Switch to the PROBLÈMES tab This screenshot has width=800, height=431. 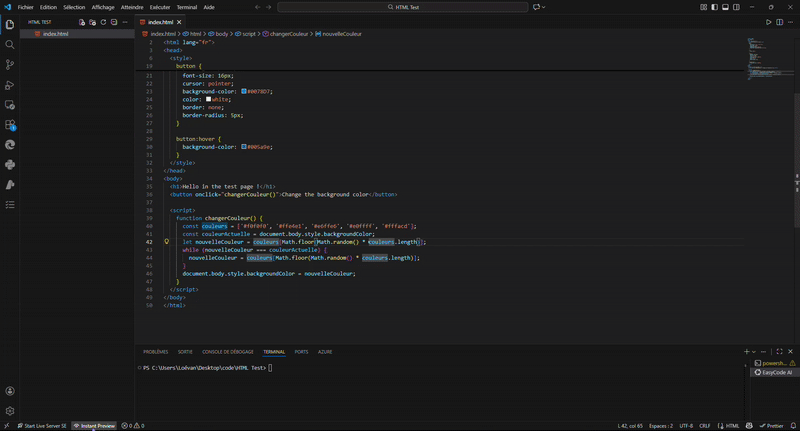156,352
